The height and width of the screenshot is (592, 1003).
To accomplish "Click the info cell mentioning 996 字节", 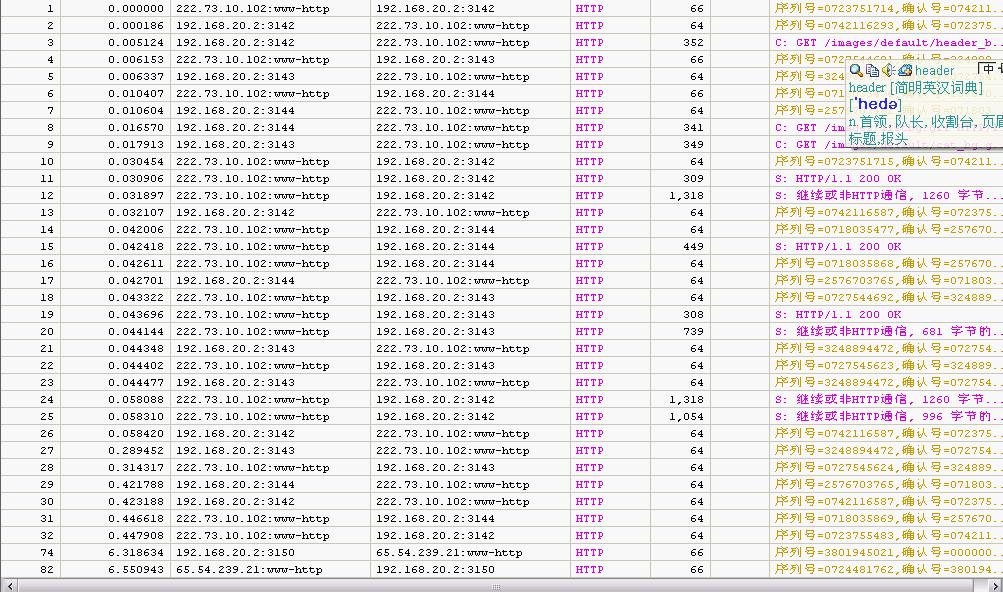I will (x=887, y=416).
